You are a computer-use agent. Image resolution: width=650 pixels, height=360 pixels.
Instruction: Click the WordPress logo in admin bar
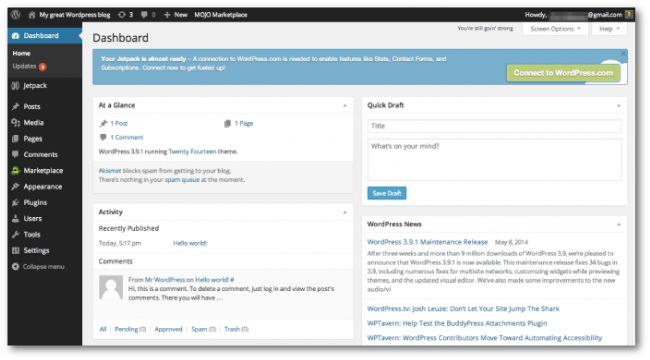pyautogui.click(x=16, y=15)
